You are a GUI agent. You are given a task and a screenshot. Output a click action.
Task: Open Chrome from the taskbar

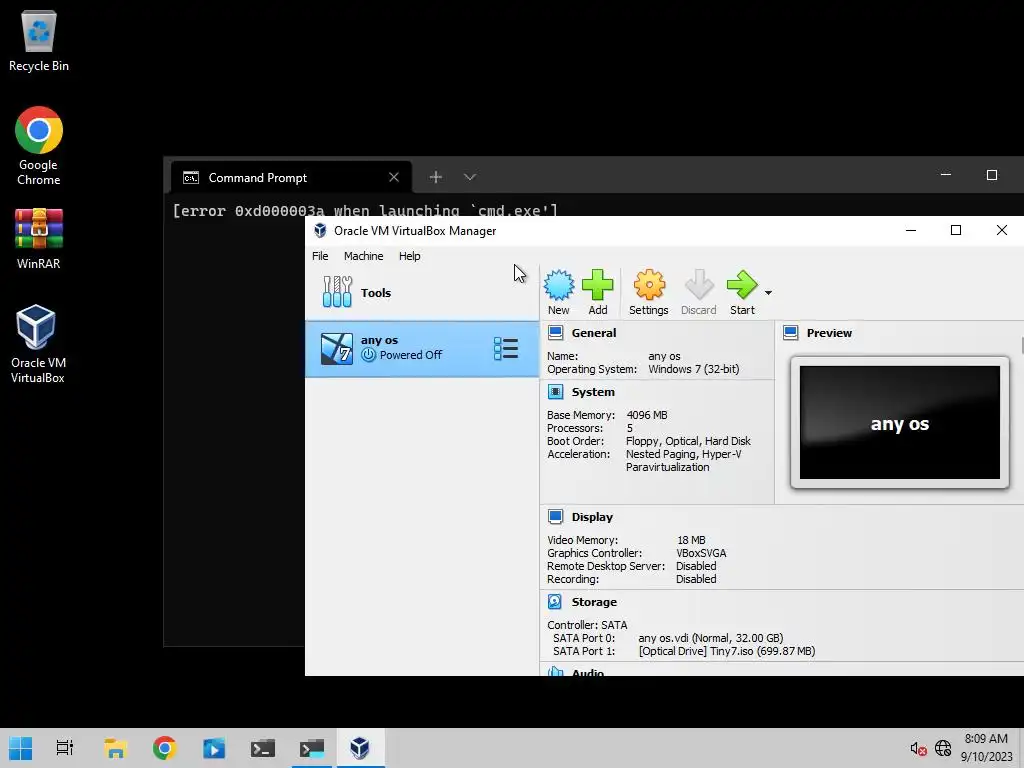(x=165, y=748)
